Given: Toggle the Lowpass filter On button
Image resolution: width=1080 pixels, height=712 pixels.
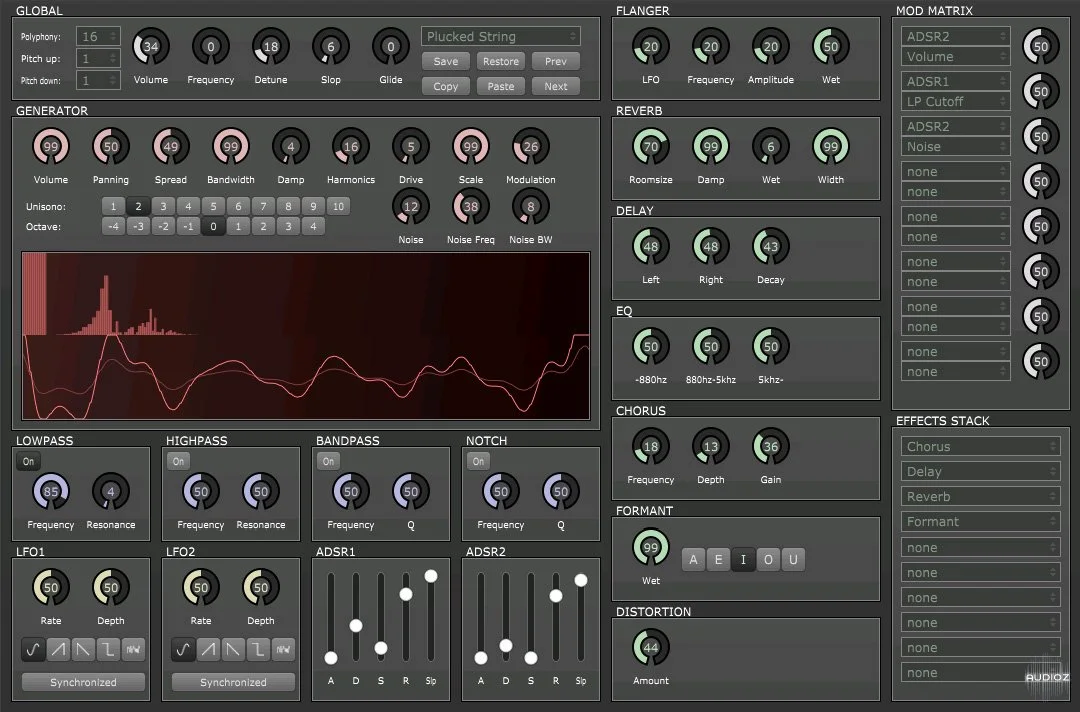Looking at the screenshot, I should click(x=28, y=461).
